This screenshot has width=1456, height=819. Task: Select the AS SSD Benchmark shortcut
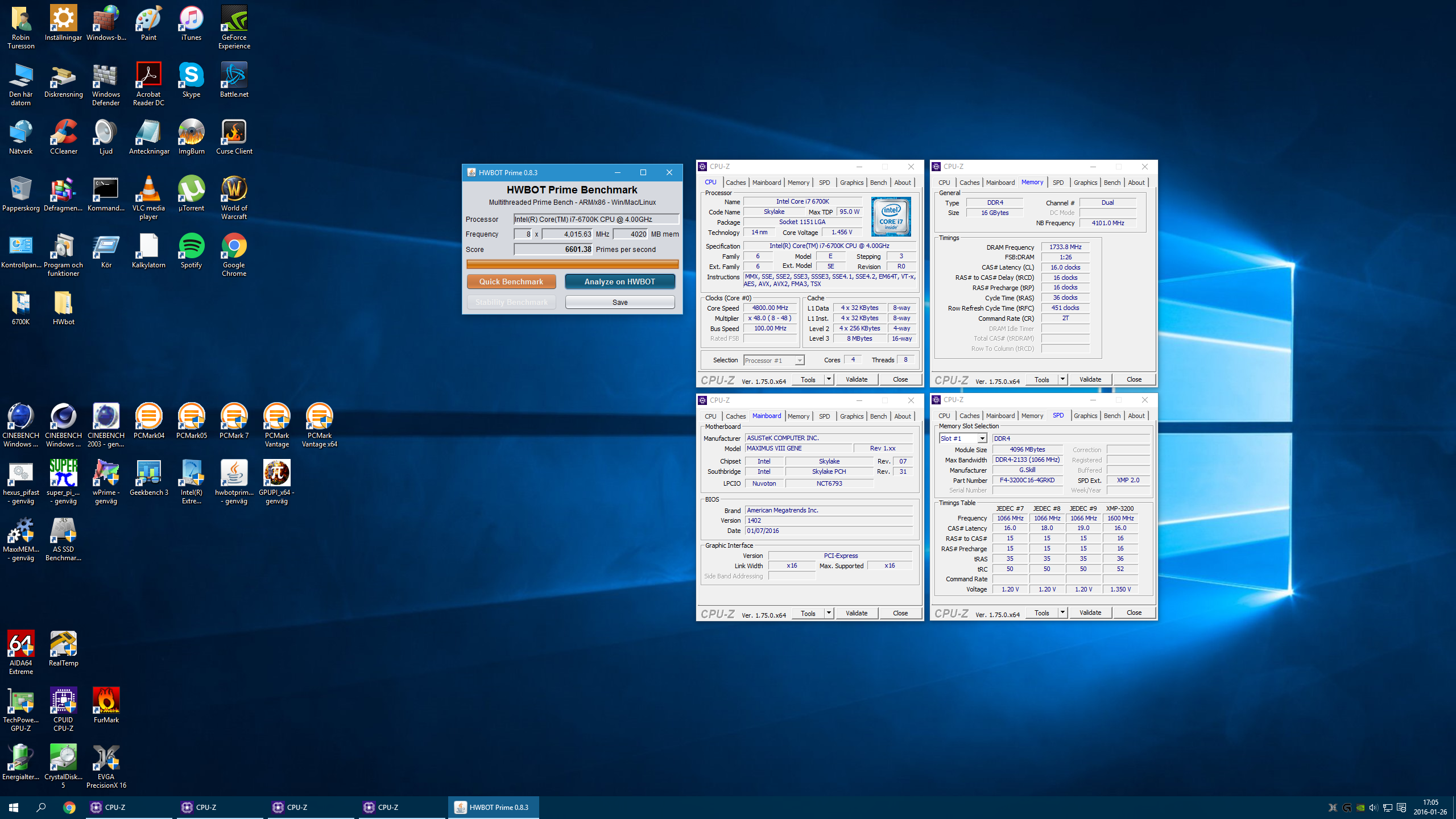[x=63, y=539]
